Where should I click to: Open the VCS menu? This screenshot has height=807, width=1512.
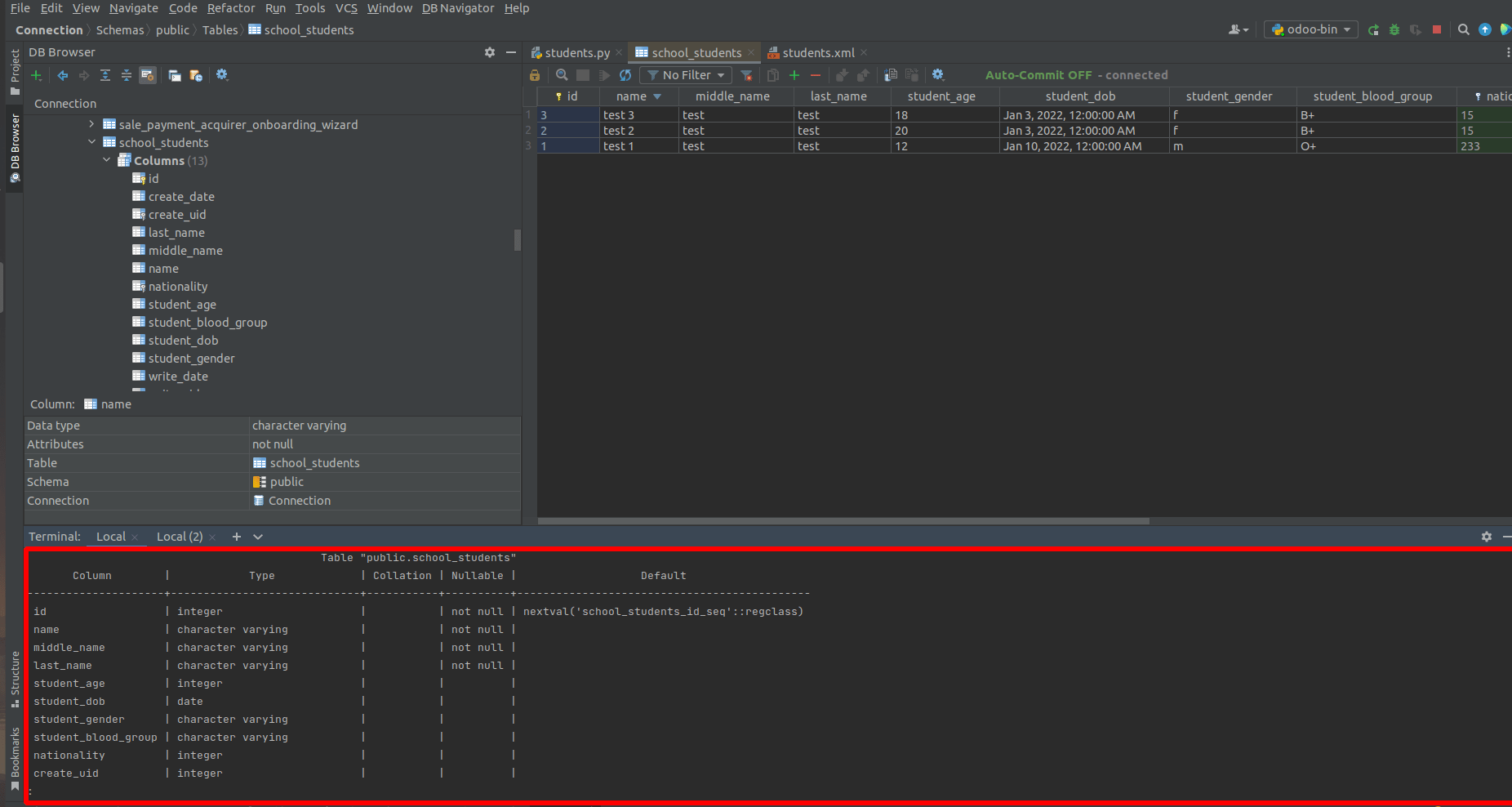tap(346, 8)
